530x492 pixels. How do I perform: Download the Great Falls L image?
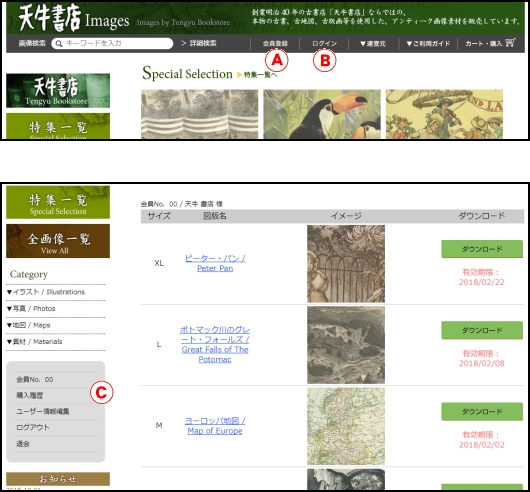click(482, 330)
